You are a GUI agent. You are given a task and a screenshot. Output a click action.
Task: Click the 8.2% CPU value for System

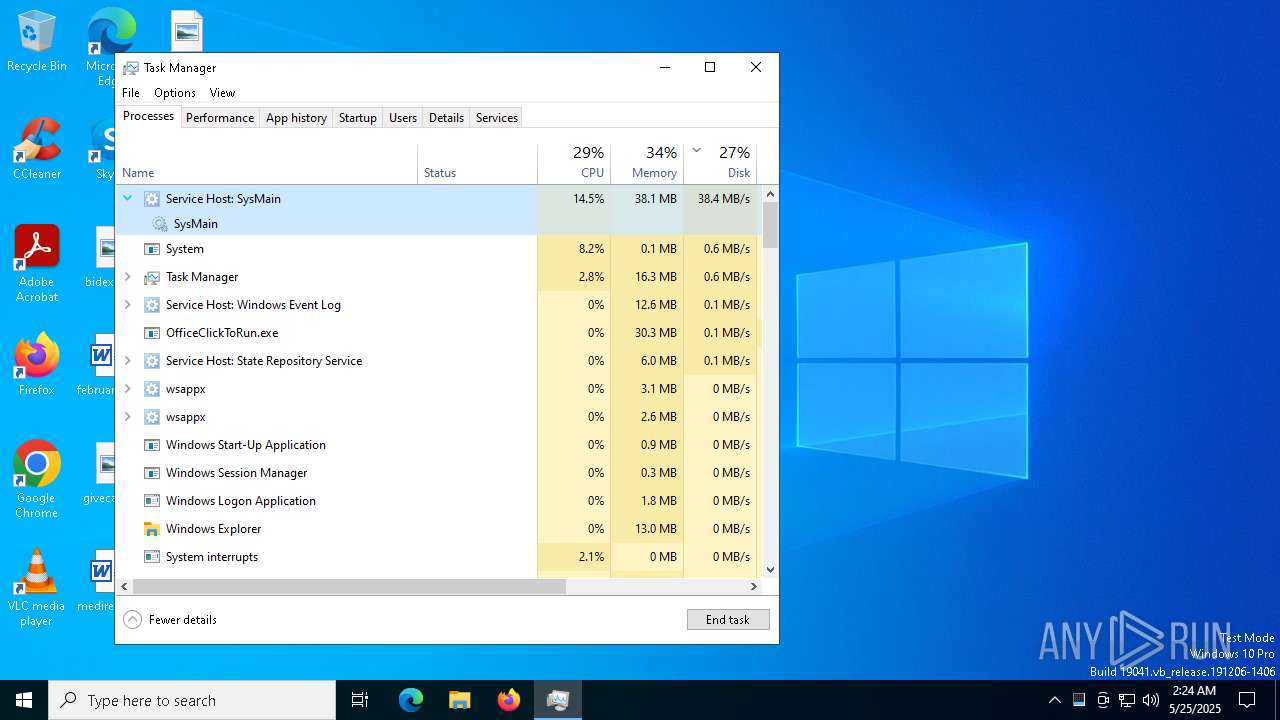point(592,249)
